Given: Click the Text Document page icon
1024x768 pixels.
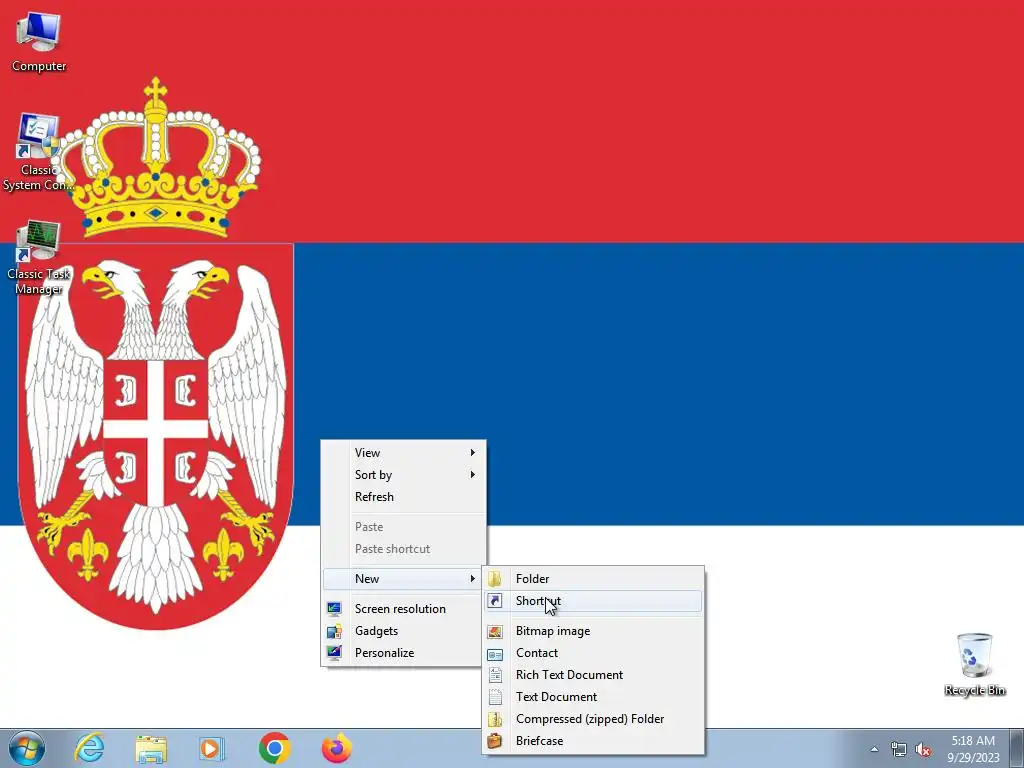Looking at the screenshot, I should 495,697.
